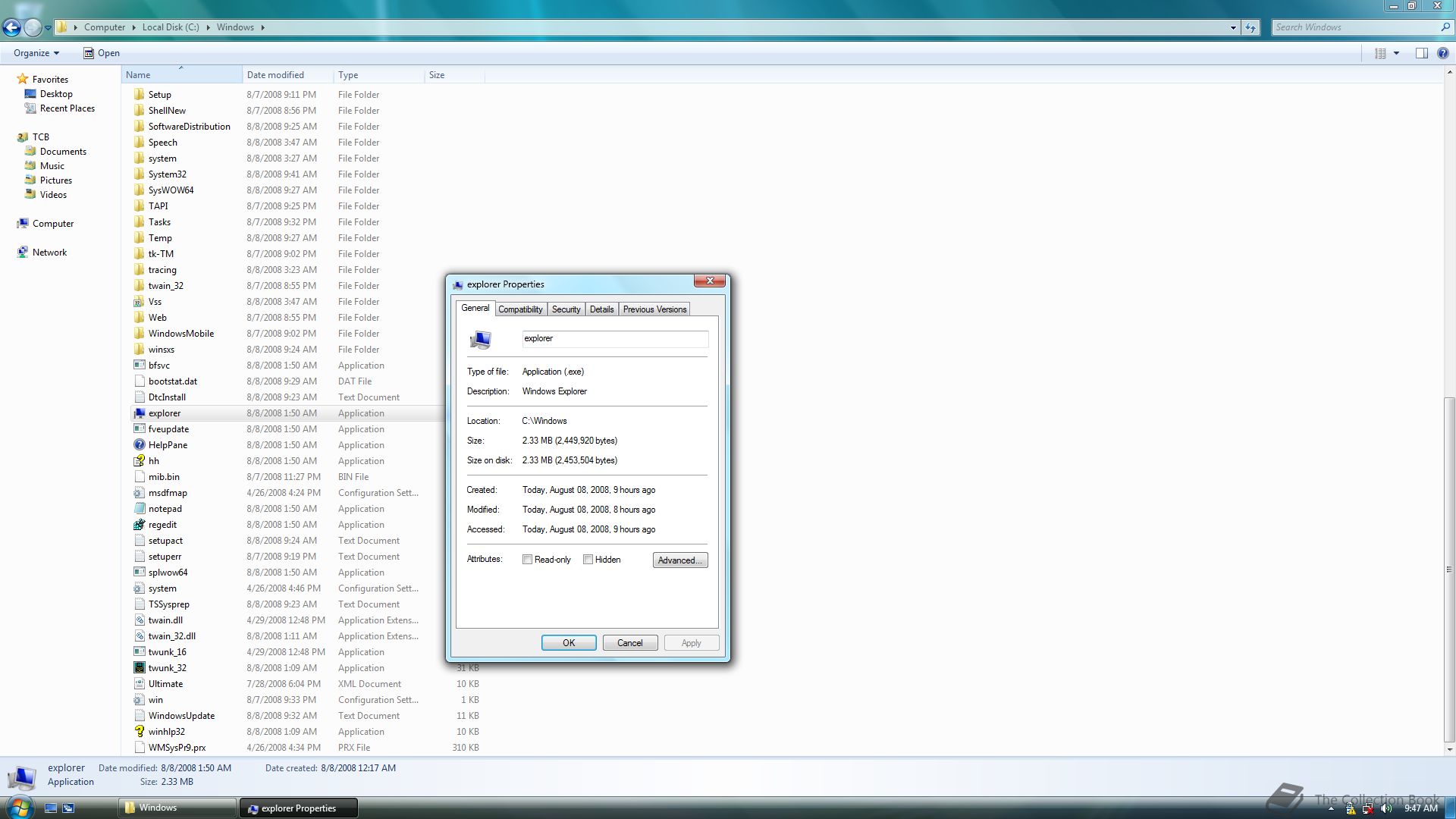The height and width of the screenshot is (819, 1456).
Task: Click the Back navigation arrow
Action: (x=11, y=27)
